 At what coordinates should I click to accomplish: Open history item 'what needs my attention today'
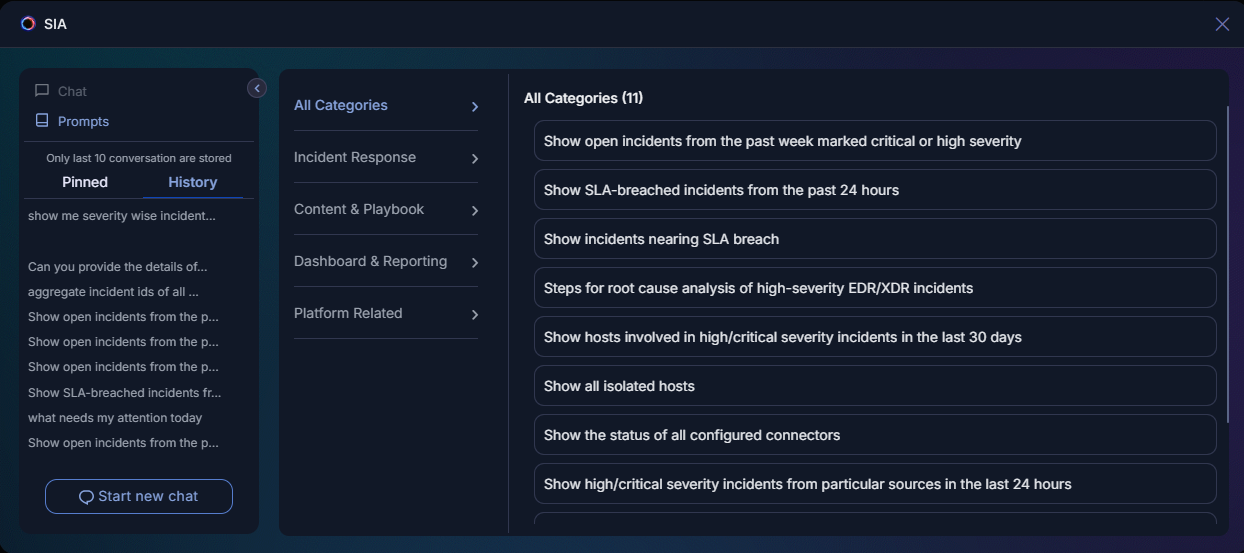tap(115, 418)
